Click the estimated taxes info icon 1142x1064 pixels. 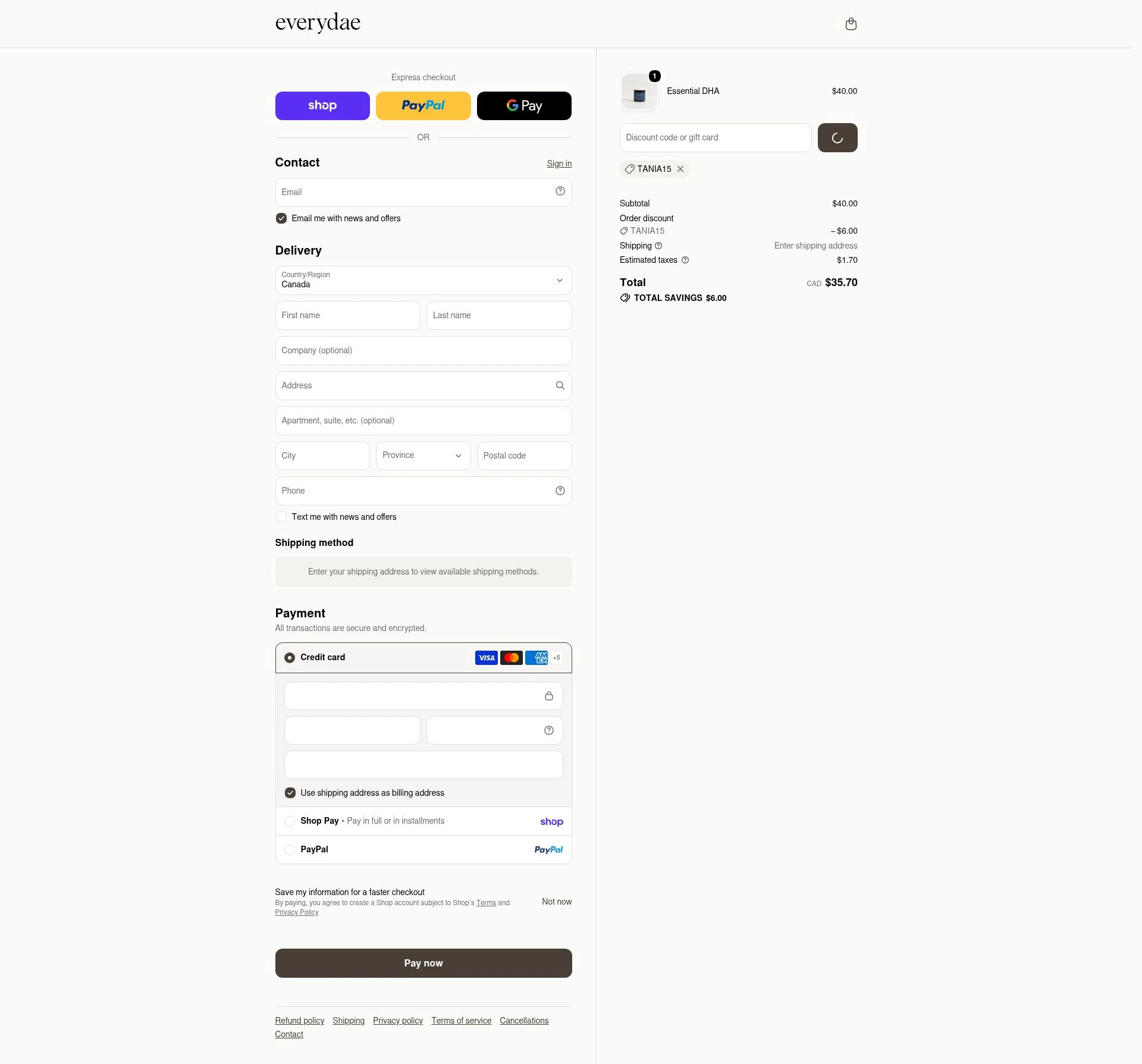pos(685,260)
